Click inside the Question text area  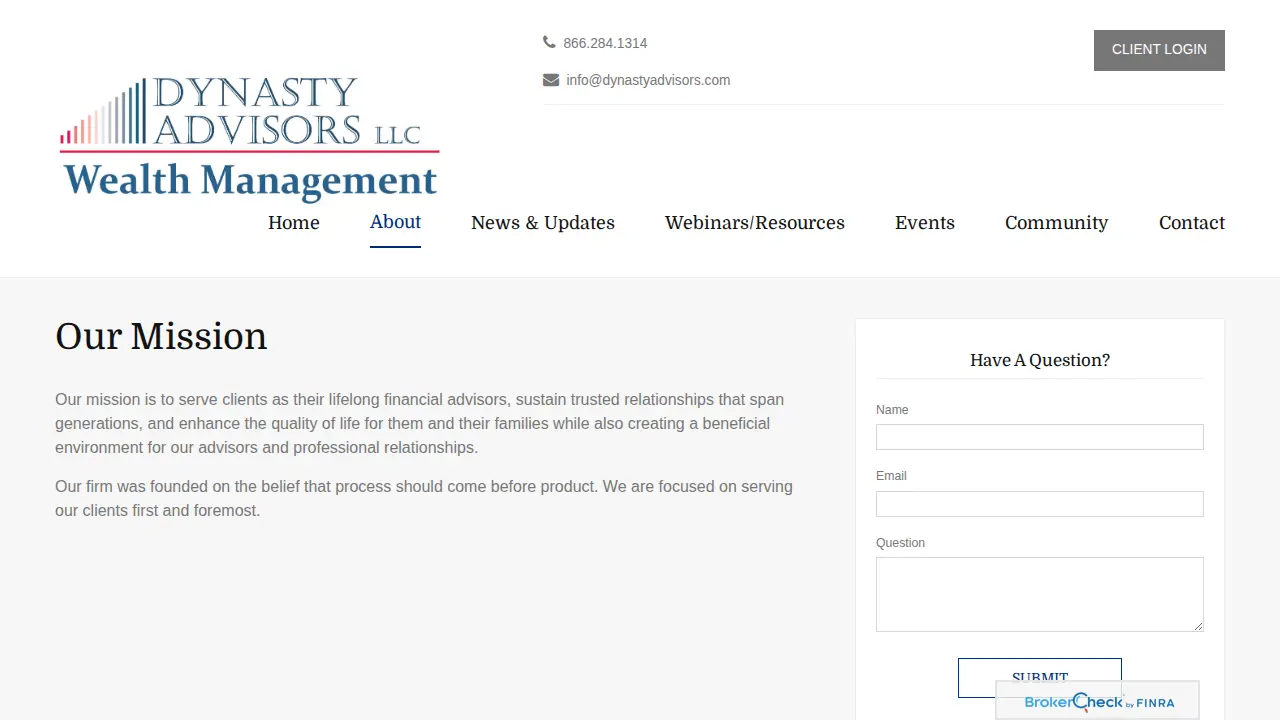point(1040,594)
